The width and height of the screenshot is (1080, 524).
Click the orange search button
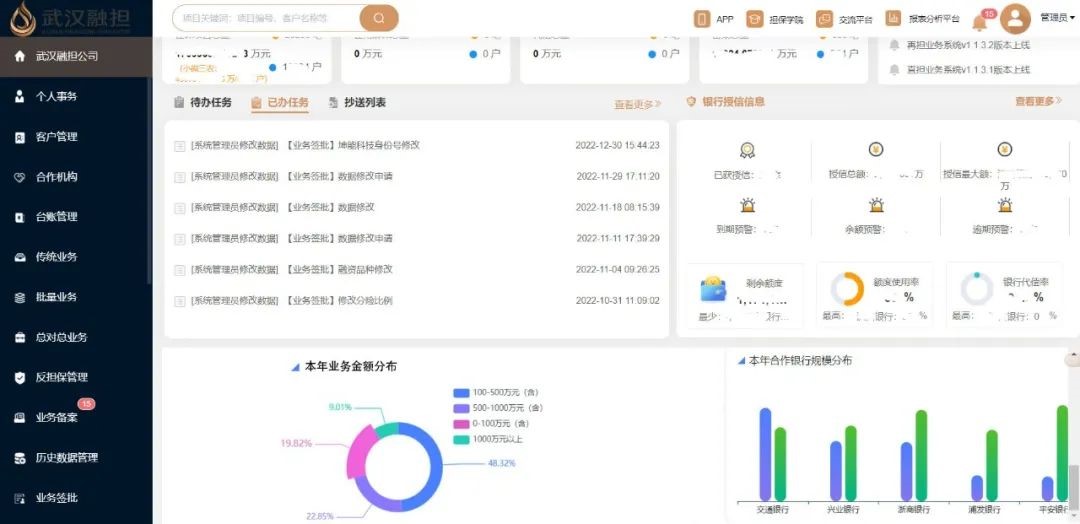click(378, 18)
